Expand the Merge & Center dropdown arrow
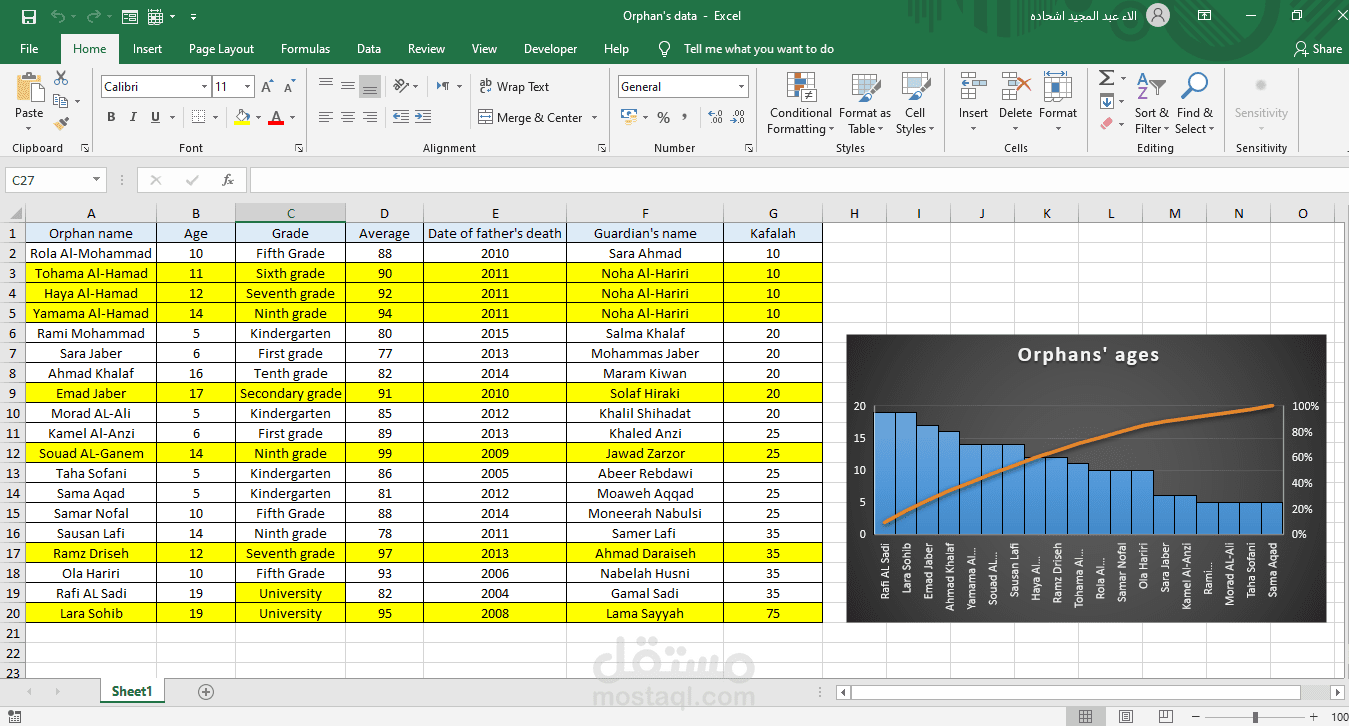The width and height of the screenshot is (1349, 726). click(x=595, y=118)
